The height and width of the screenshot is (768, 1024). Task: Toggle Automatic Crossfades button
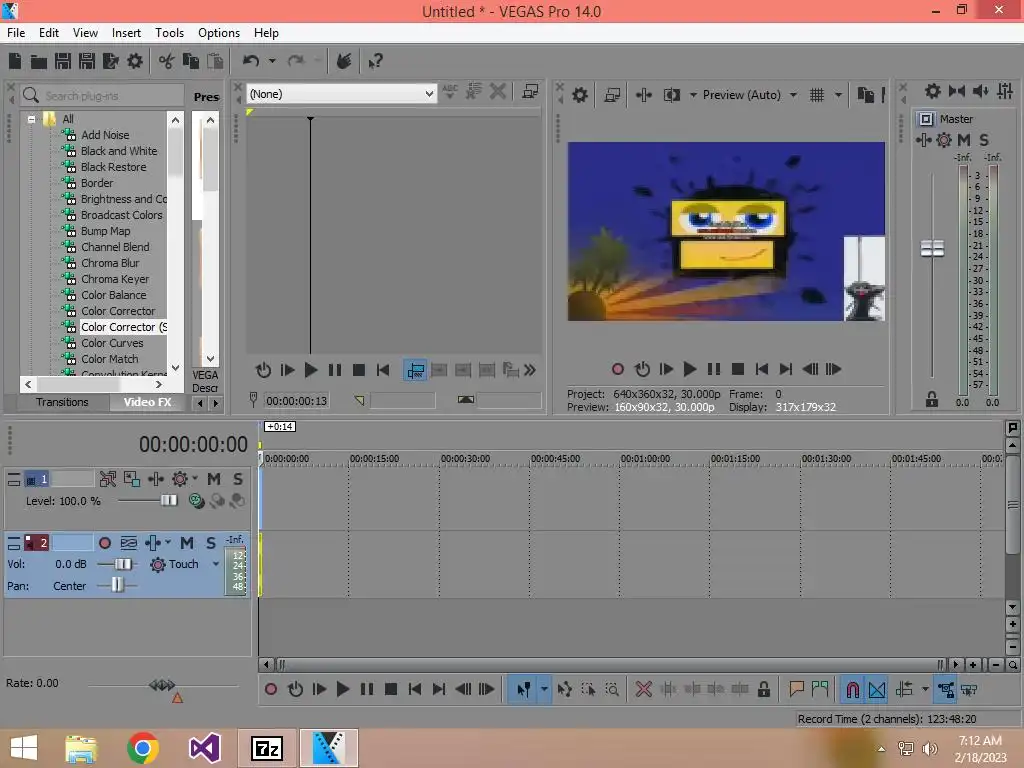[x=877, y=689]
